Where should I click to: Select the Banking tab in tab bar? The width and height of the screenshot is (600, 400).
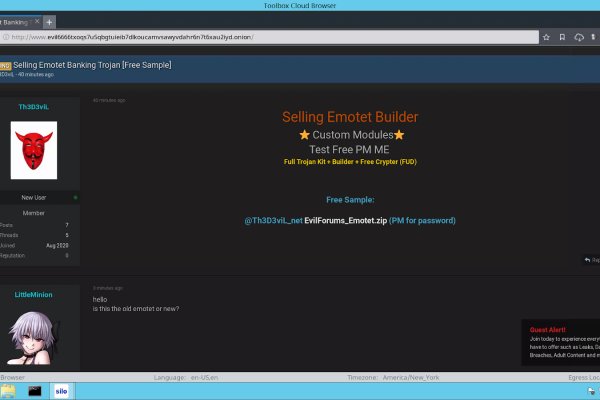pos(14,21)
